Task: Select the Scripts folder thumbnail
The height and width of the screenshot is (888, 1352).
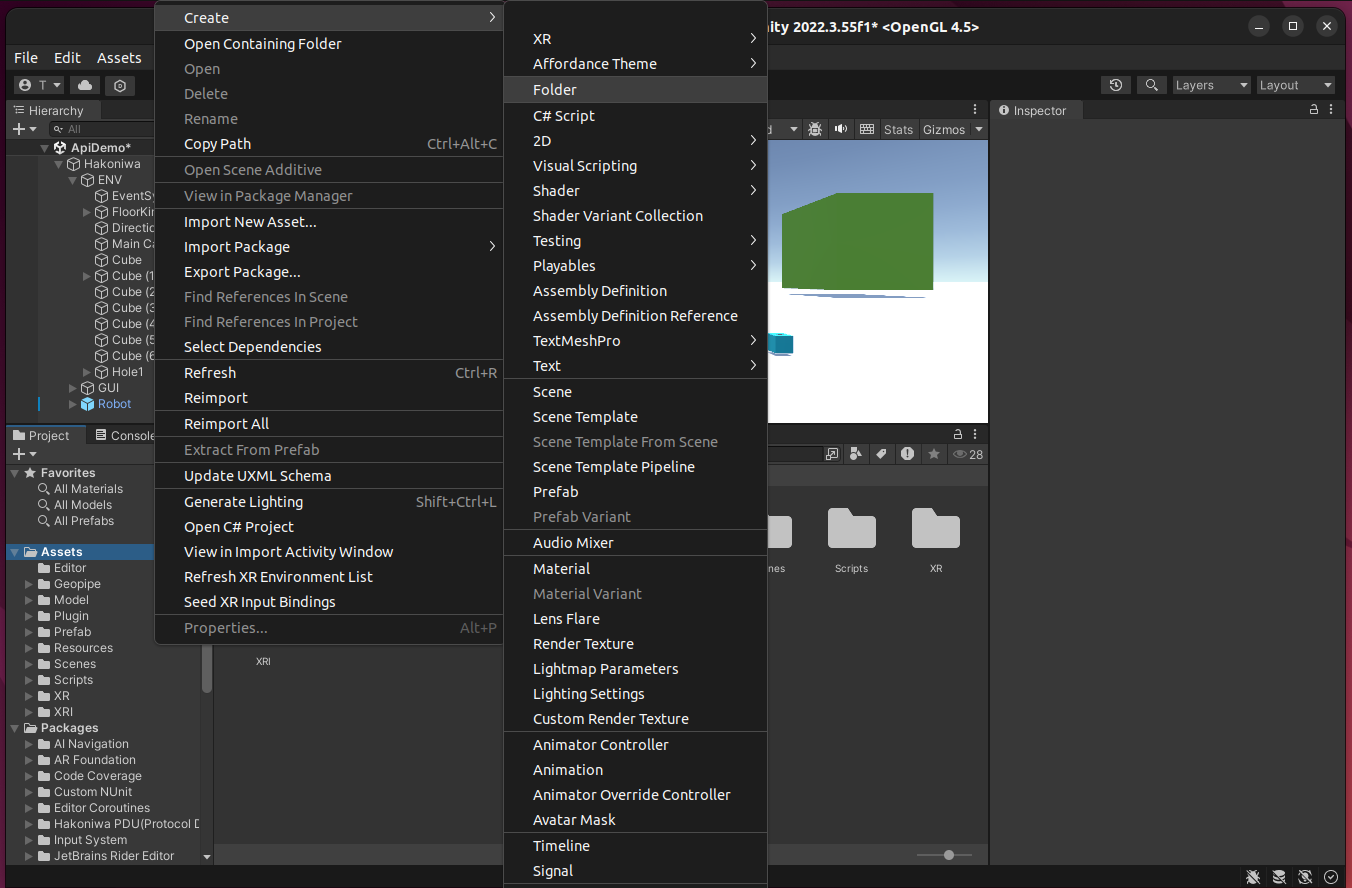Action: pyautogui.click(x=852, y=540)
